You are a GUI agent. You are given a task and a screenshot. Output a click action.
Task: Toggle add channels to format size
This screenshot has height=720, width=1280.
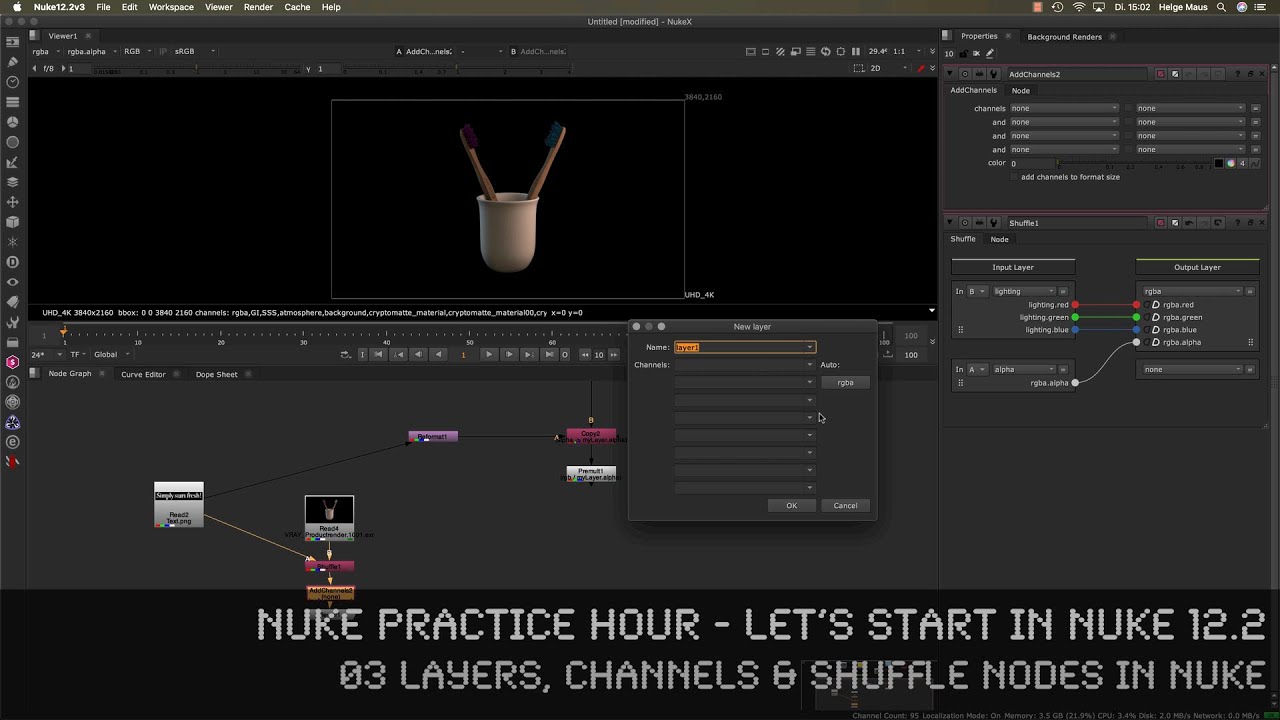pos(1013,177)
